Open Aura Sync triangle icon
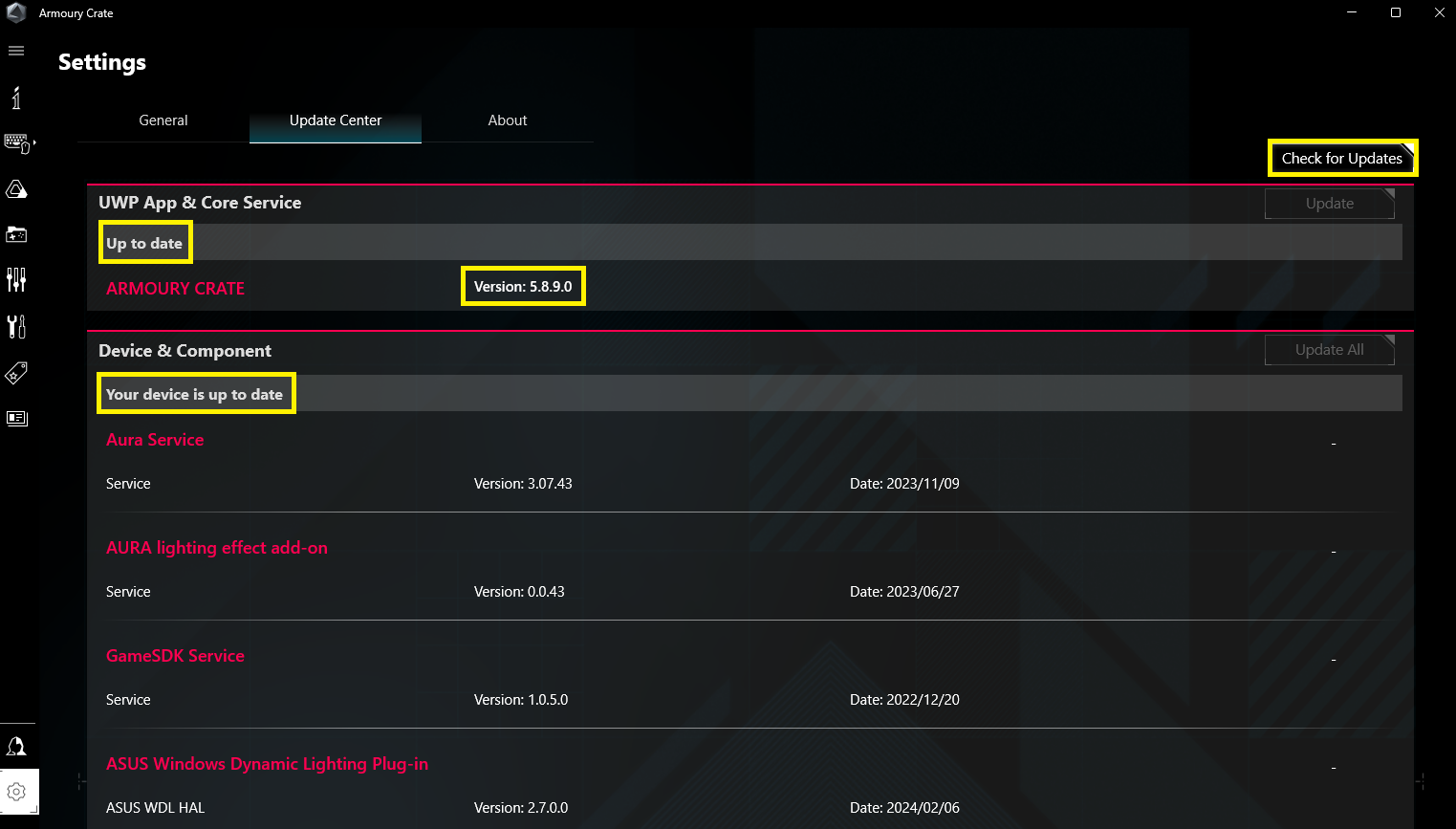This screenshot has height=829, width=1456. pos(16,189)
